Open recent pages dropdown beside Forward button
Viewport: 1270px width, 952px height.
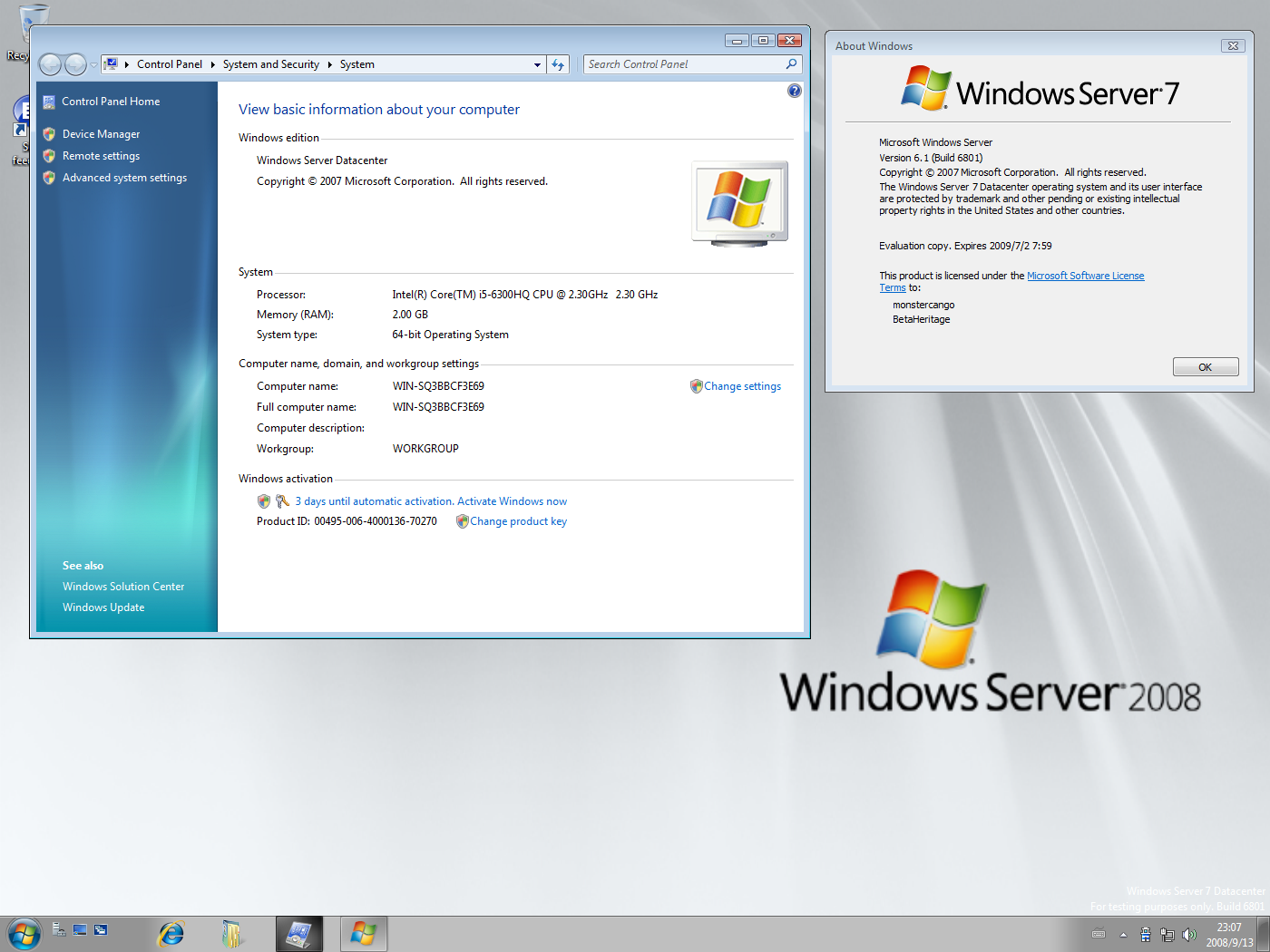click(x=93, y=65)
